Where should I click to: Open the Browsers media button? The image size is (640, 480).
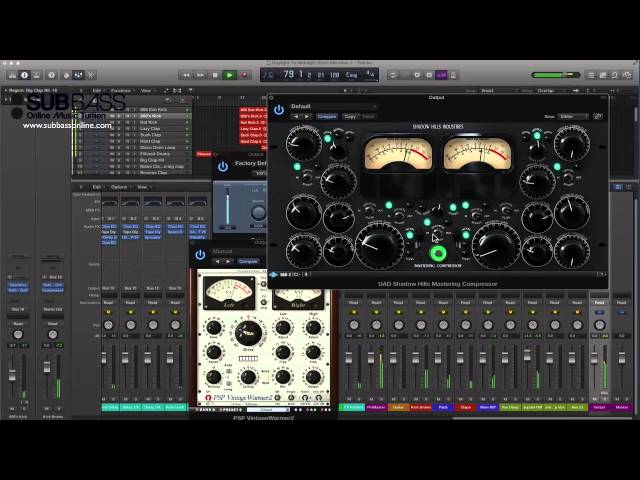coord(627,75)
